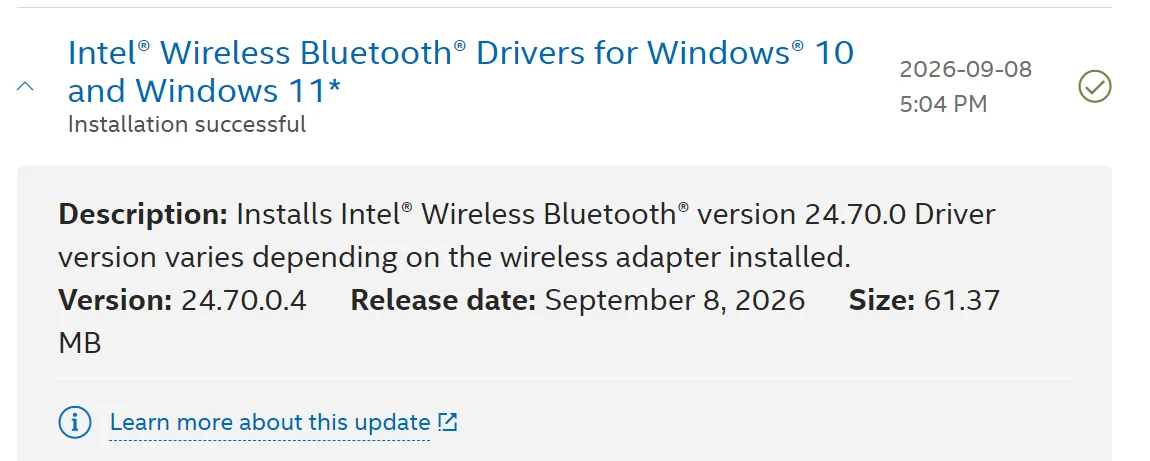Click the 61.37 size value

pos(962,300)
